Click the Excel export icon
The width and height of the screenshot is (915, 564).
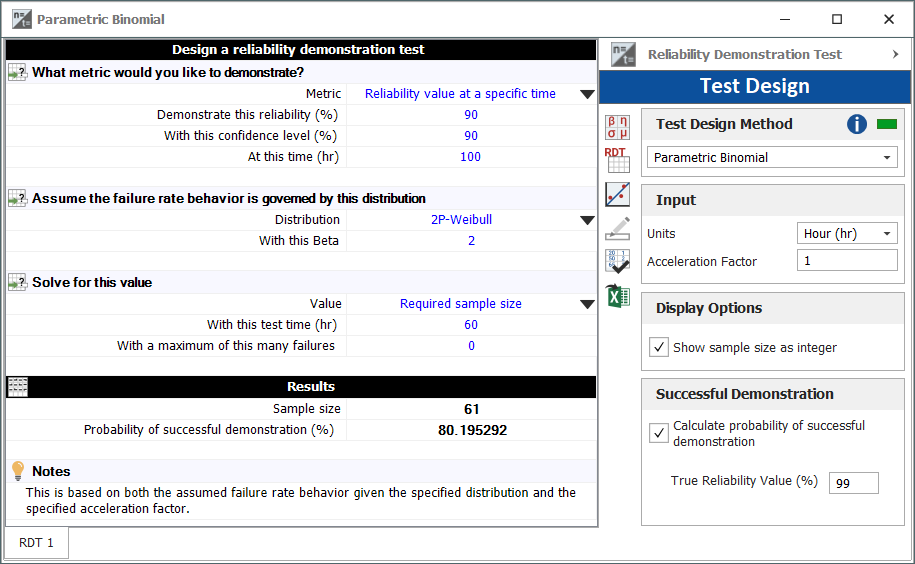coord(618,296)
